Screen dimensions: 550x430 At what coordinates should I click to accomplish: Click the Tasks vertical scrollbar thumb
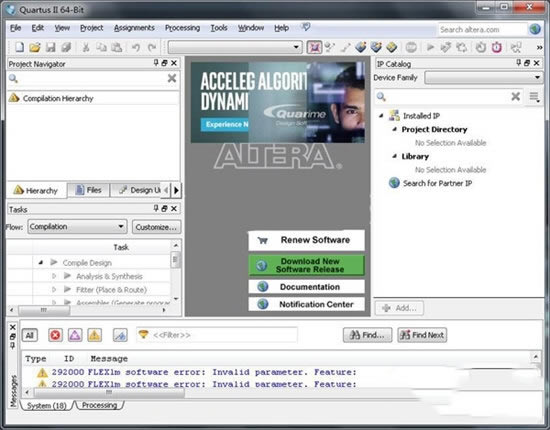(175, 260)
